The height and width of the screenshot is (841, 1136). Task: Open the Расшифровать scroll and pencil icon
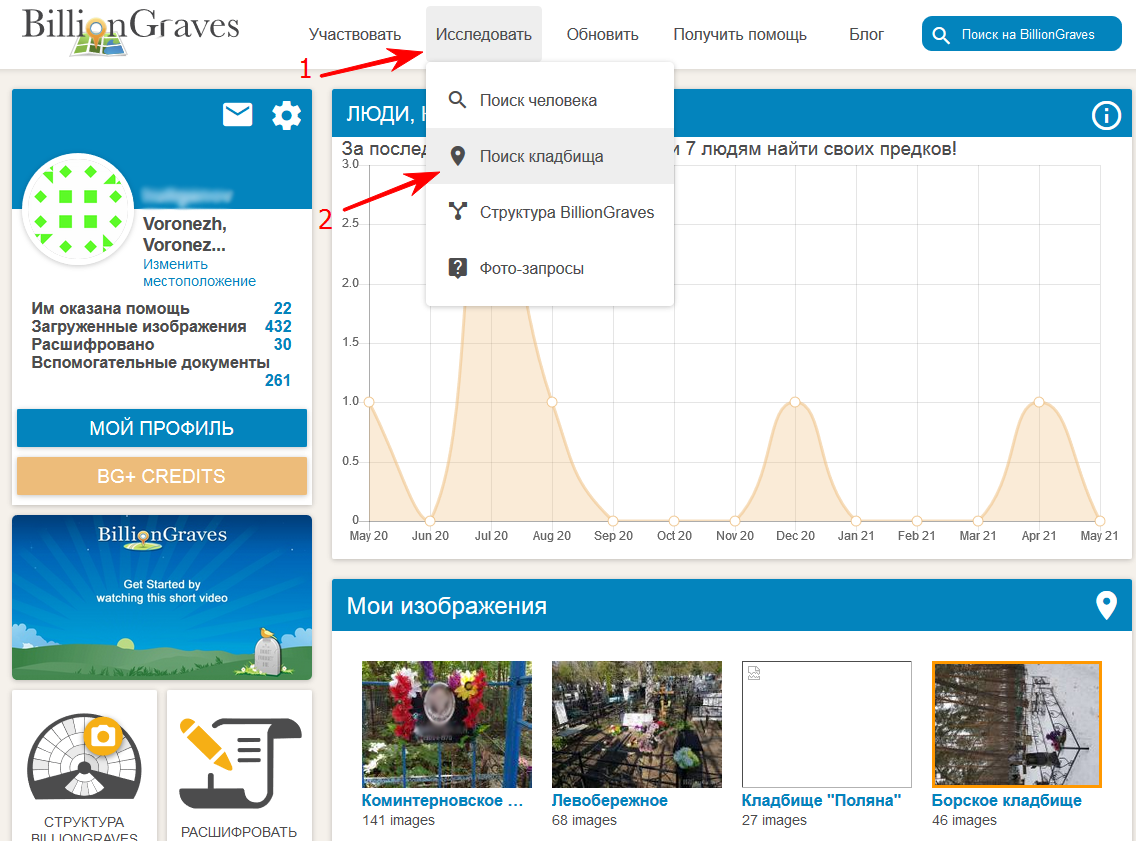point(240,762)
